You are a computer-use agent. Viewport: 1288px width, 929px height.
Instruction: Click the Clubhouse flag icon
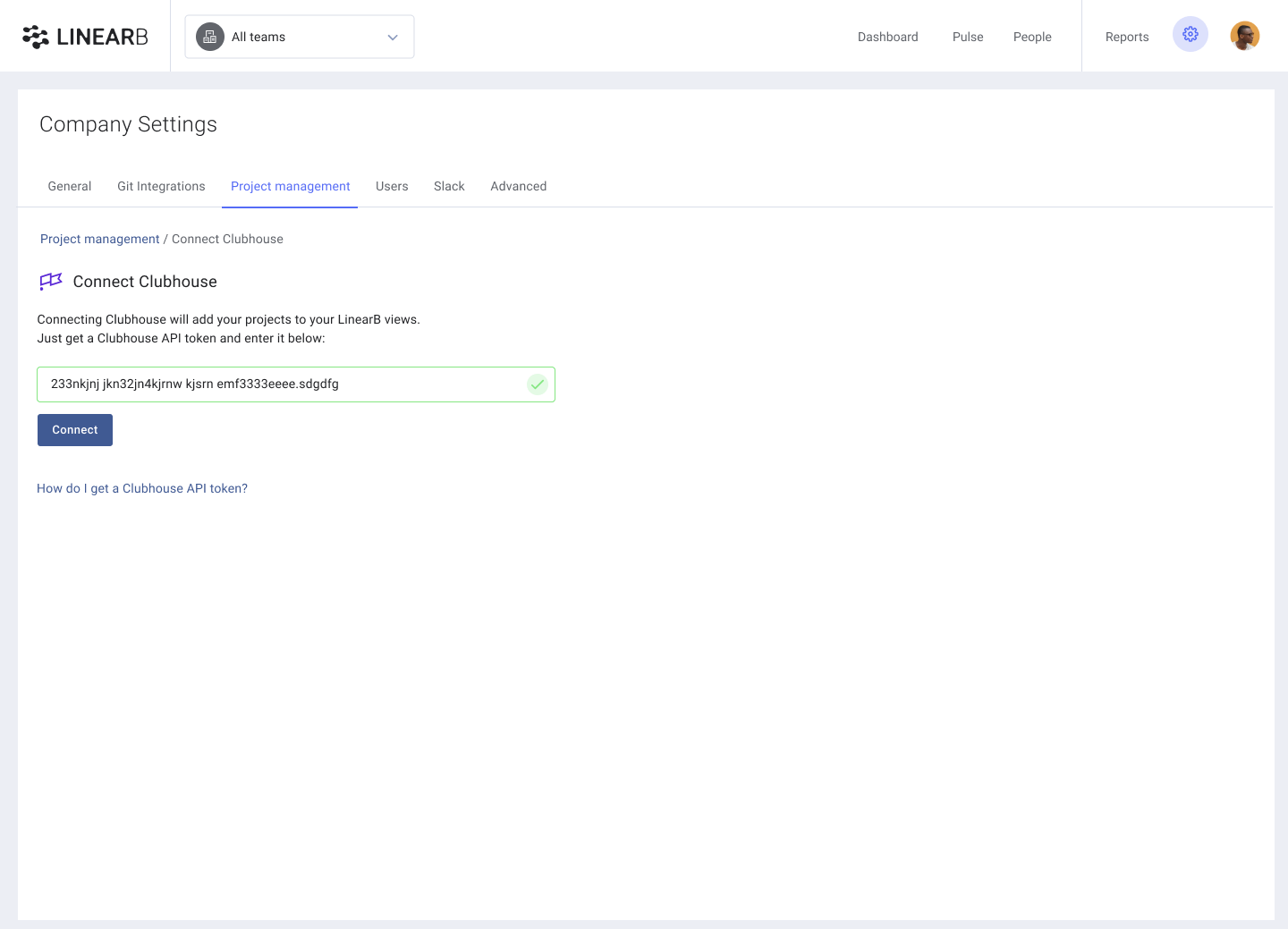[x=51, y=282]
